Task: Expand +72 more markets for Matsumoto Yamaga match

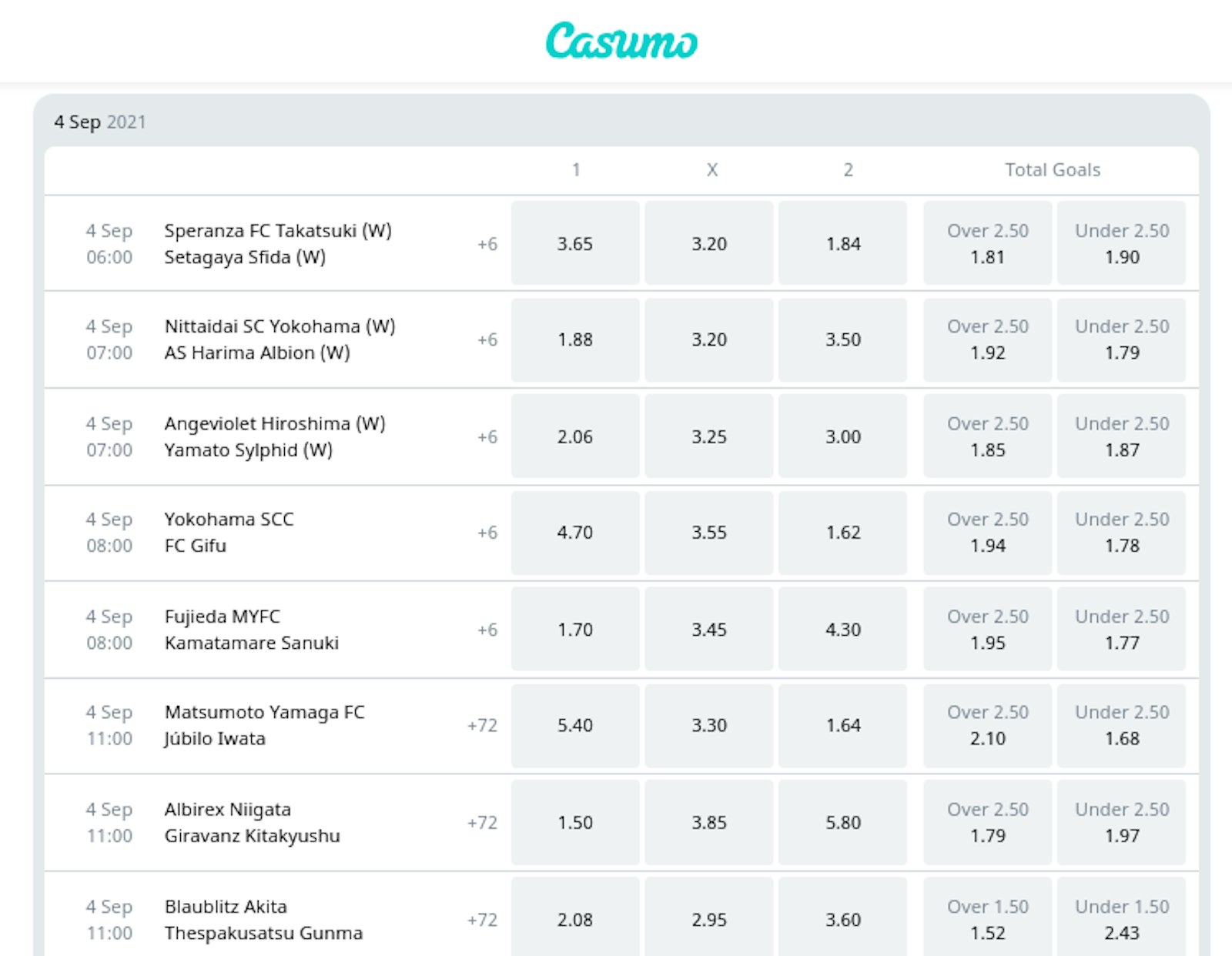Action: point(482,725)
